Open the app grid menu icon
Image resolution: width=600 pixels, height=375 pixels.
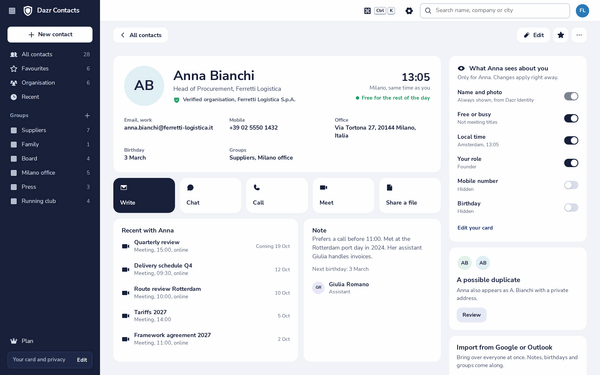click(x=12, y=11)
